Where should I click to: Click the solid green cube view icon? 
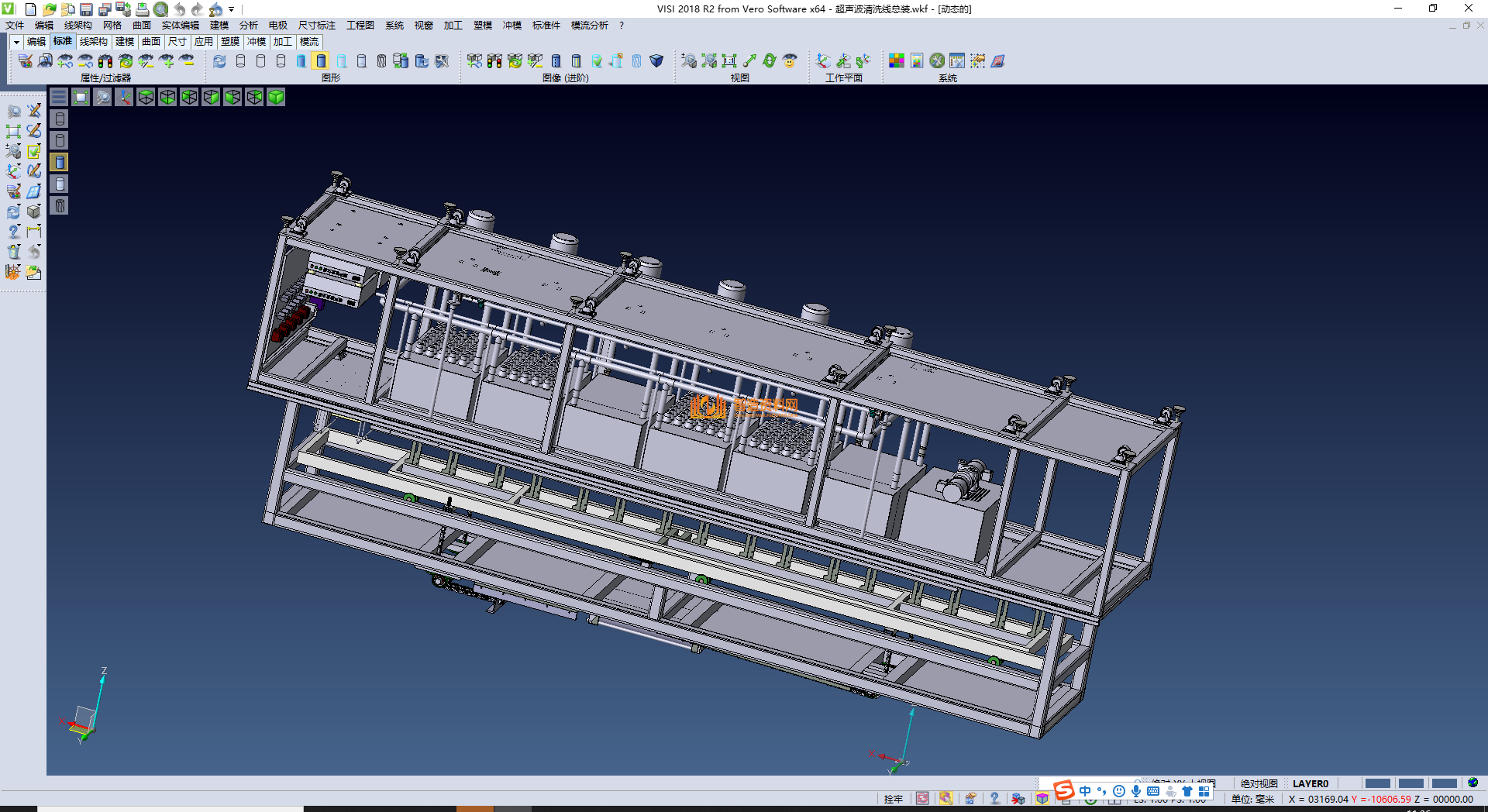pyautogui.click(x=276, y=97)
